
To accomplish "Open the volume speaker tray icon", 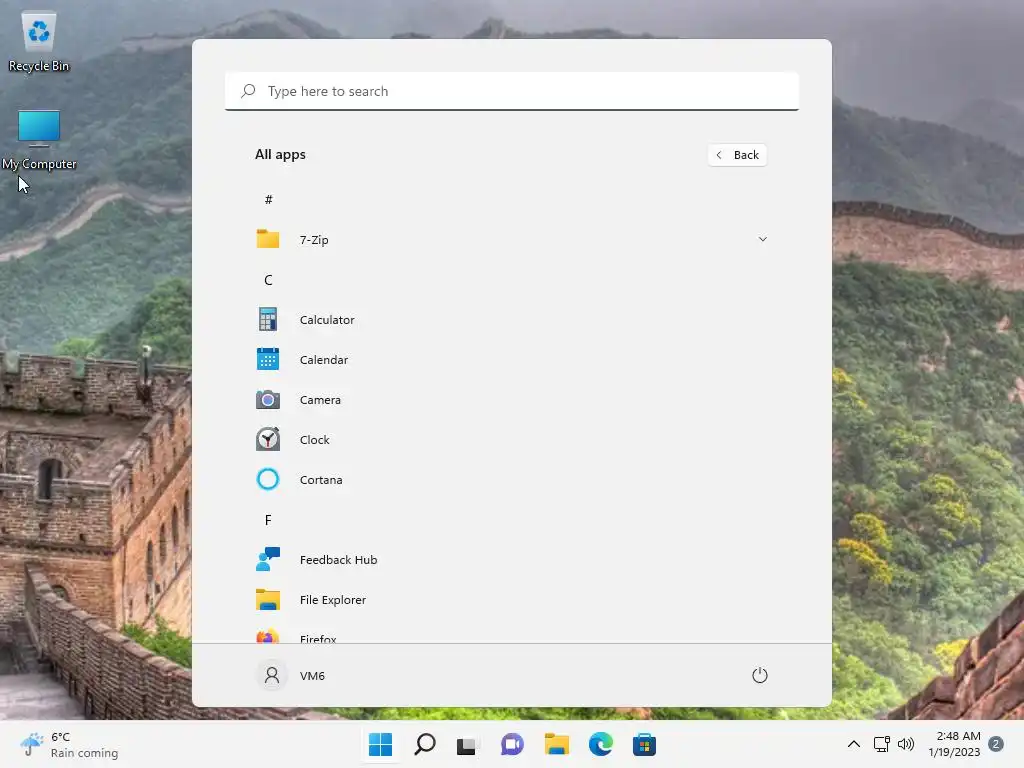I will click(x=906, y=744).
